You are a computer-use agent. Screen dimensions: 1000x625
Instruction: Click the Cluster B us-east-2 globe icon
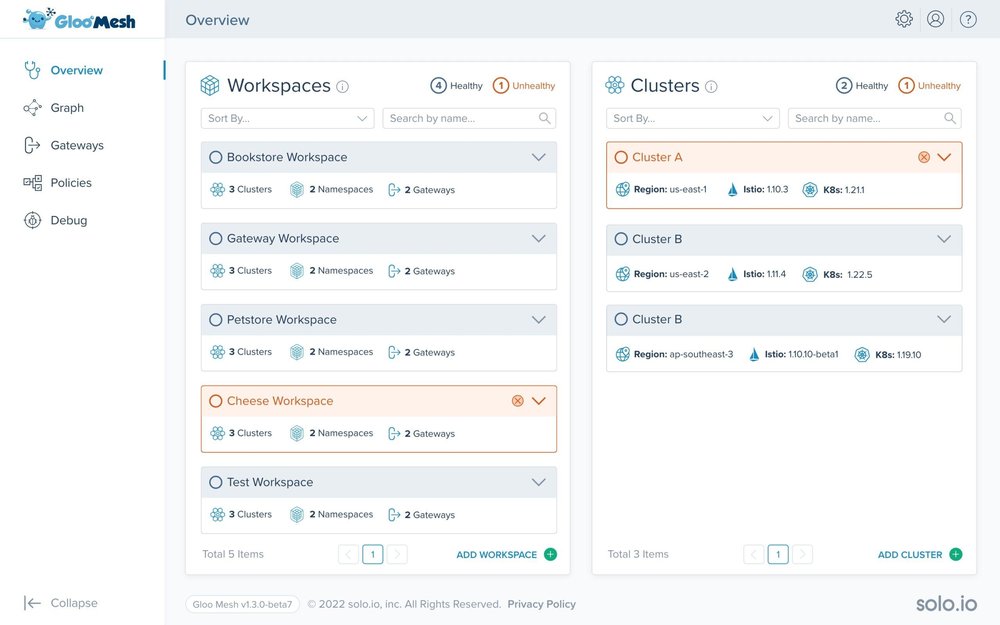622,274
